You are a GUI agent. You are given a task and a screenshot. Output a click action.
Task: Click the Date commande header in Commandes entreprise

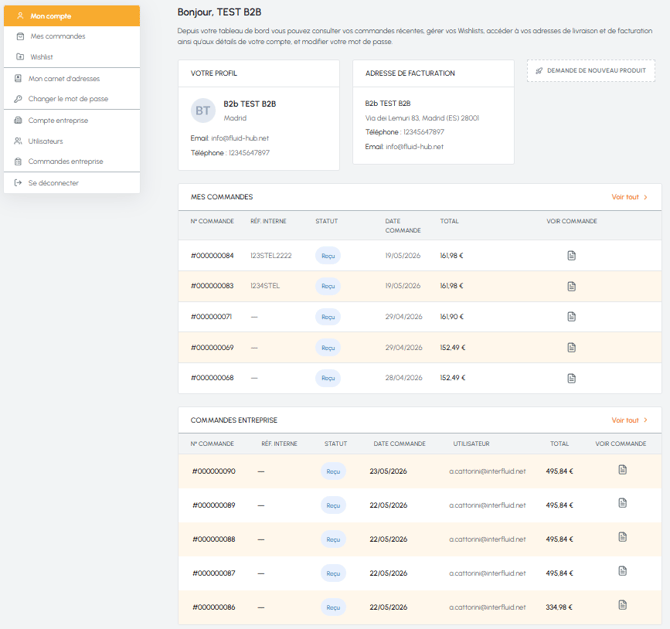(x=400, y=444)
